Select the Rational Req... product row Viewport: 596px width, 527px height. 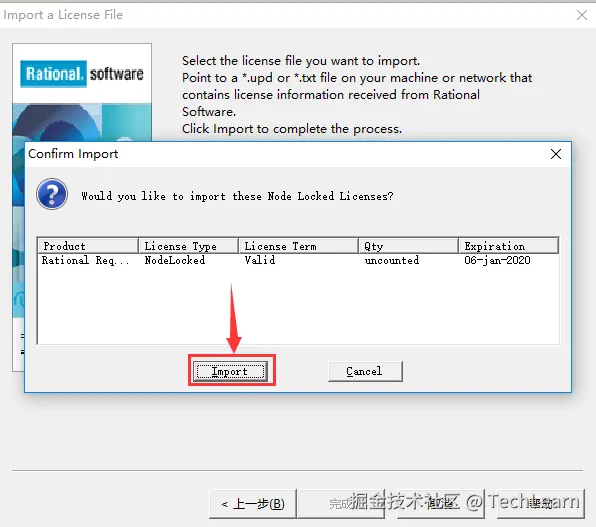(x=298, y=260)
